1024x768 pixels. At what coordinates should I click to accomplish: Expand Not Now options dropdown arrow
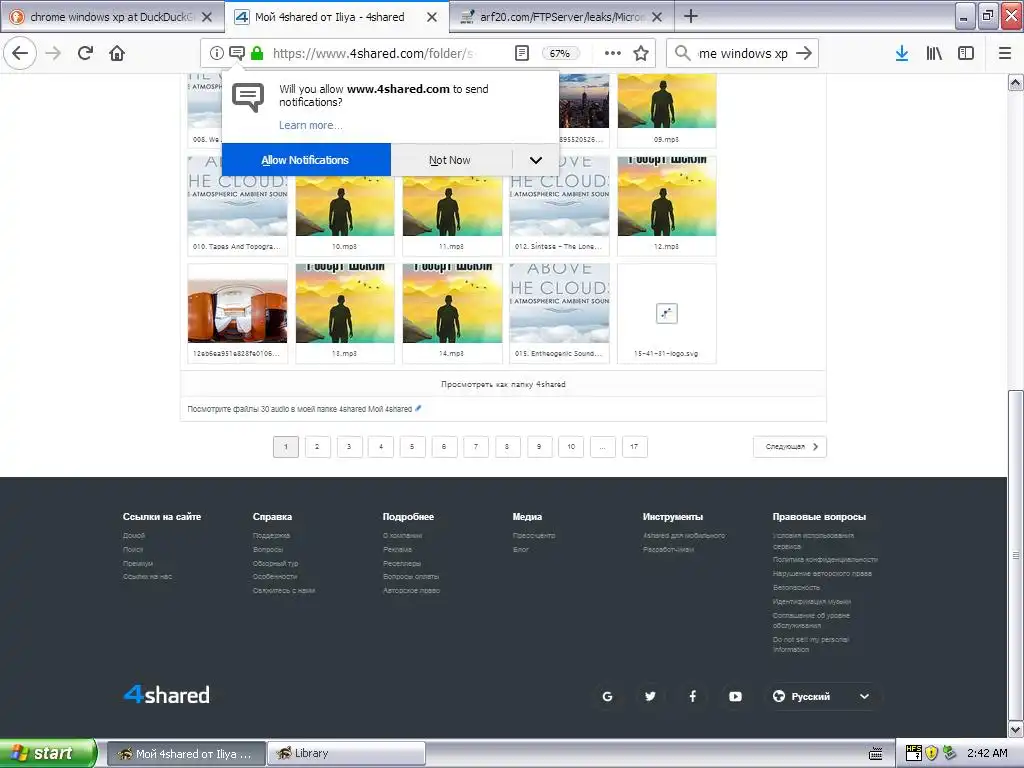536,160
